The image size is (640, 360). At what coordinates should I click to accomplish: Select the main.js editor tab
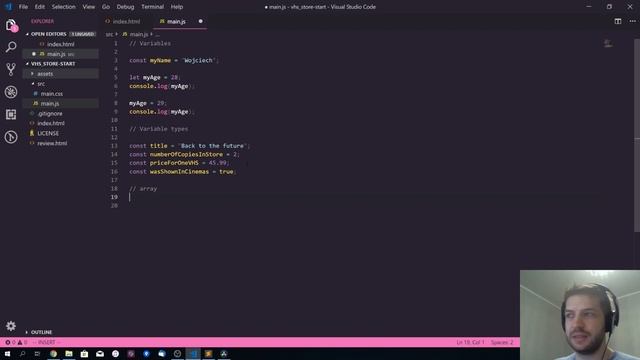point(180,21)
